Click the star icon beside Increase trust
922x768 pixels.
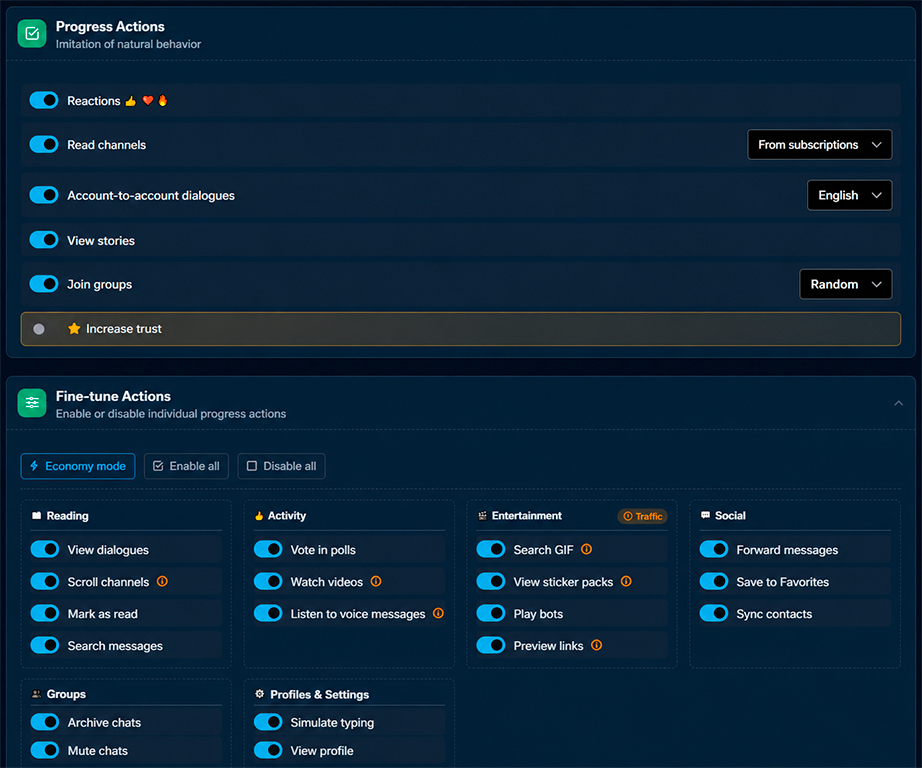pos(74,329)
